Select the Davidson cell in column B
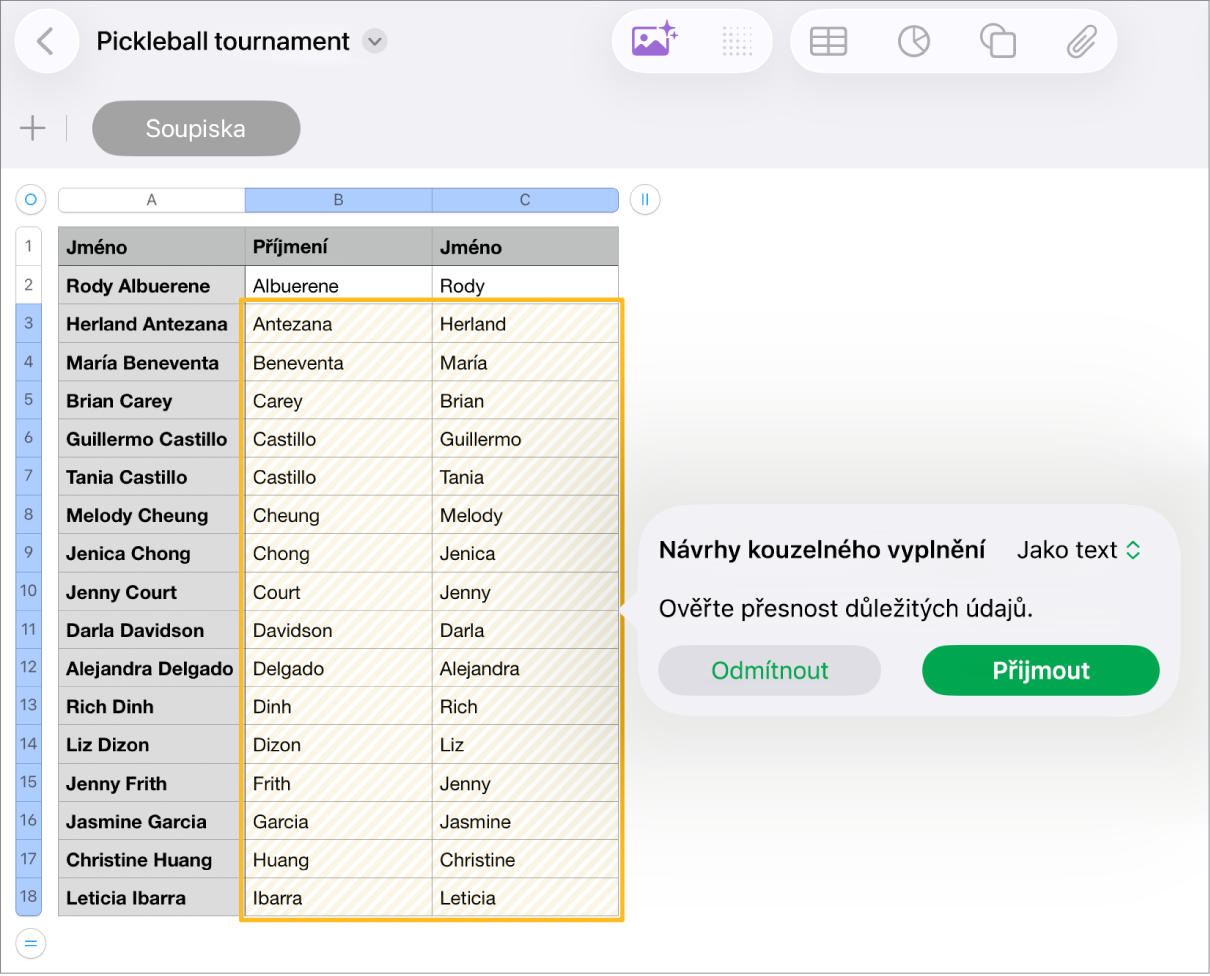Image resolution: width=1210 pixels, height=976 pixels. click(x=338, y=631)
